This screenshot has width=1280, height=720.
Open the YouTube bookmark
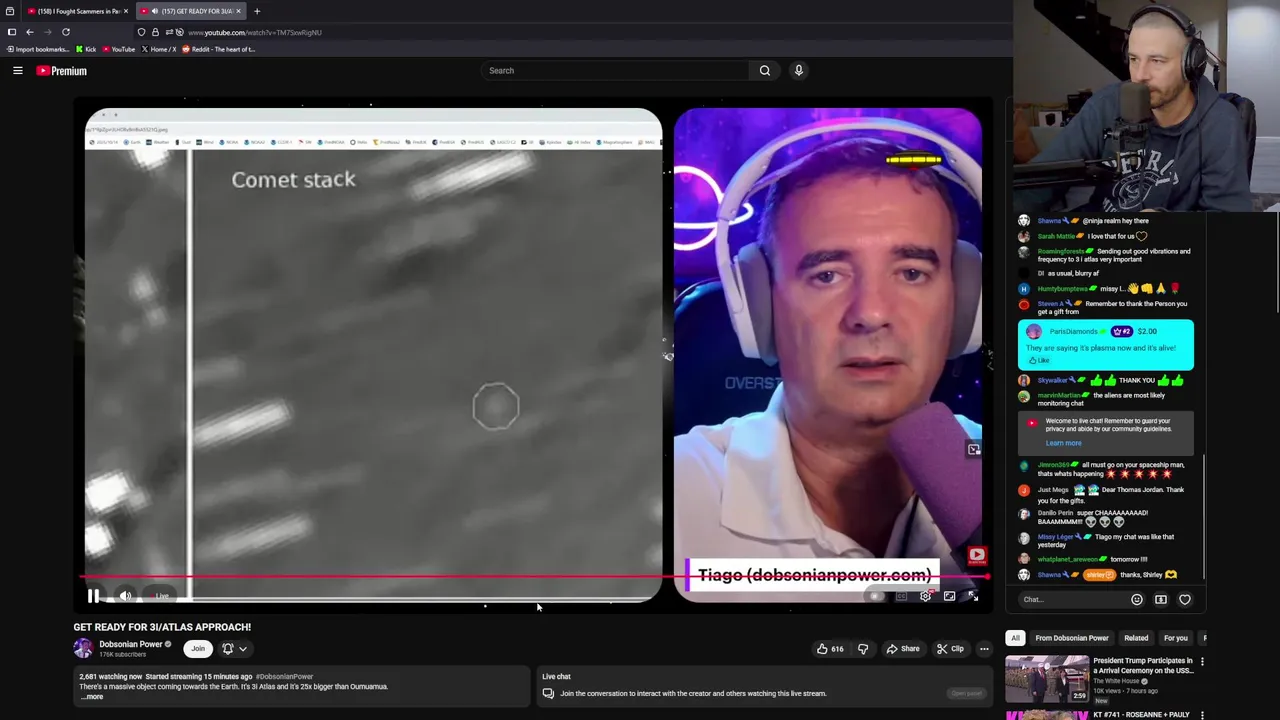(119, 49)
